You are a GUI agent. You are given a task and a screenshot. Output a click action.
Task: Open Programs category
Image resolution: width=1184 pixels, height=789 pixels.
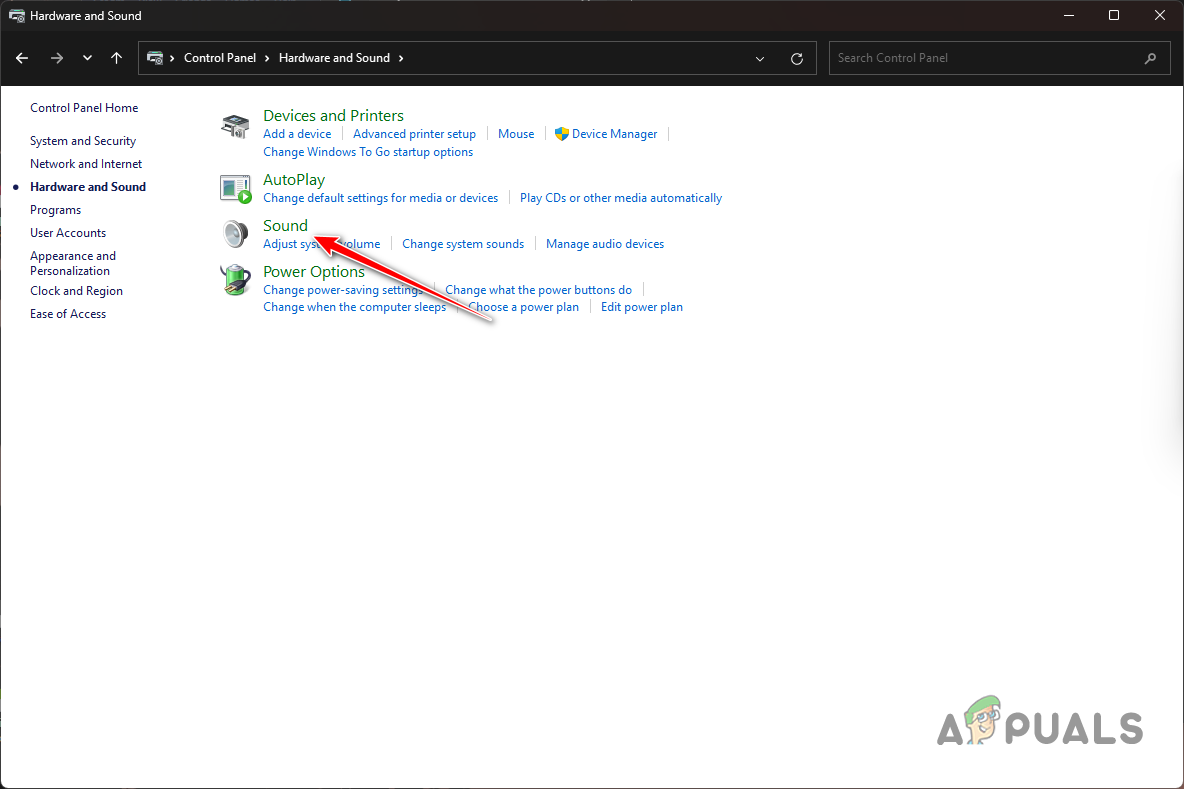(55, 210)
